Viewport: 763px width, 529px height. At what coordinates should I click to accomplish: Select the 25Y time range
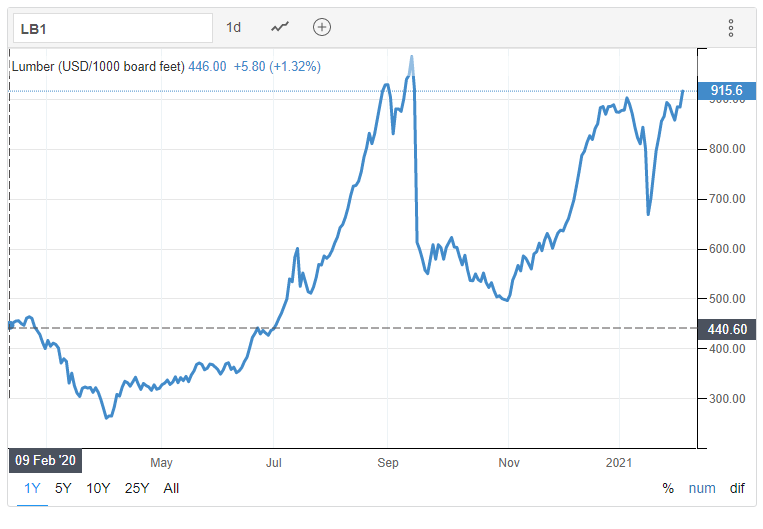pyautogui.click(x=136, y=488)
